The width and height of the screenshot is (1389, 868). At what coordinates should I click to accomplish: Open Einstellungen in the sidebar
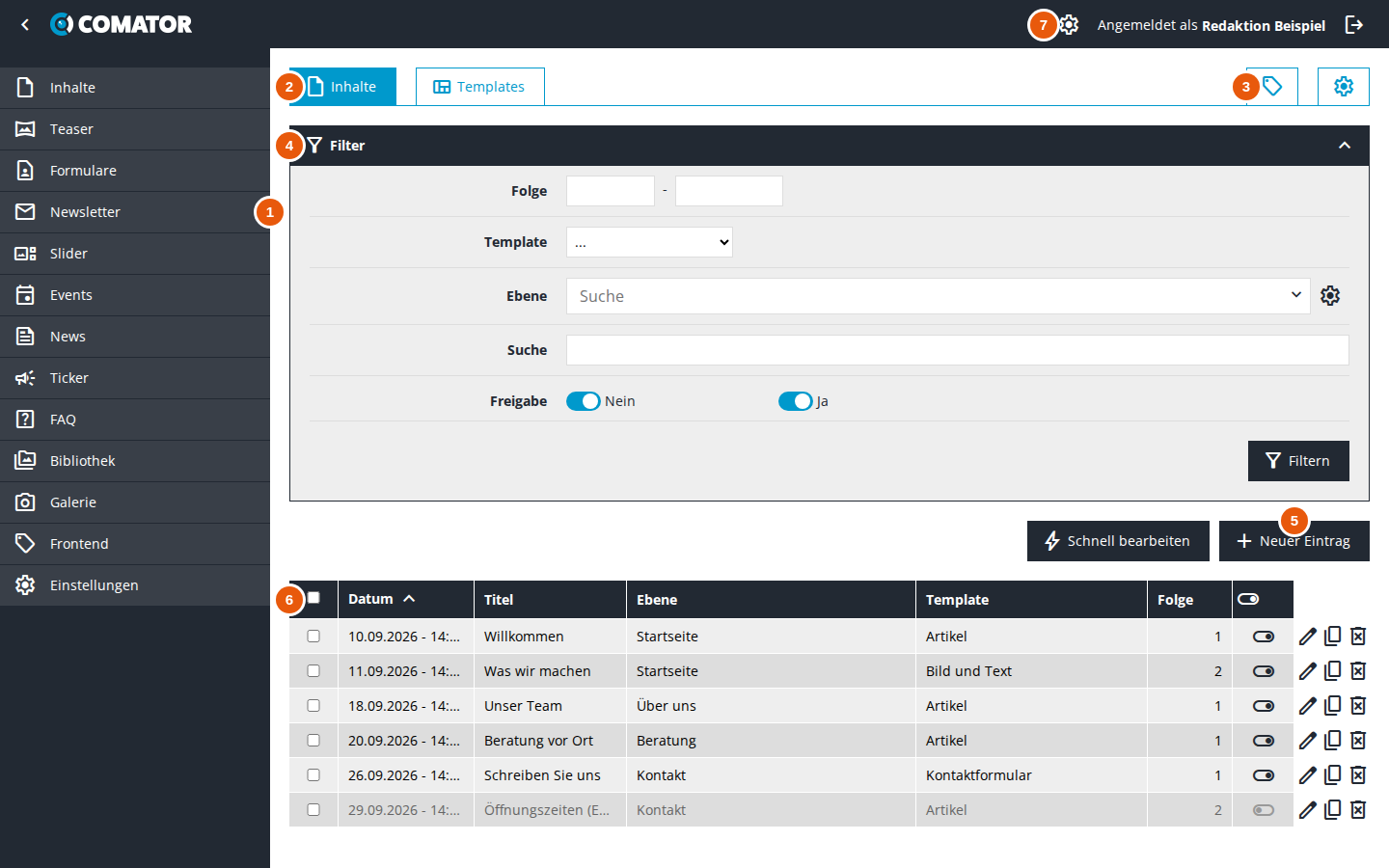click(135, 585)
